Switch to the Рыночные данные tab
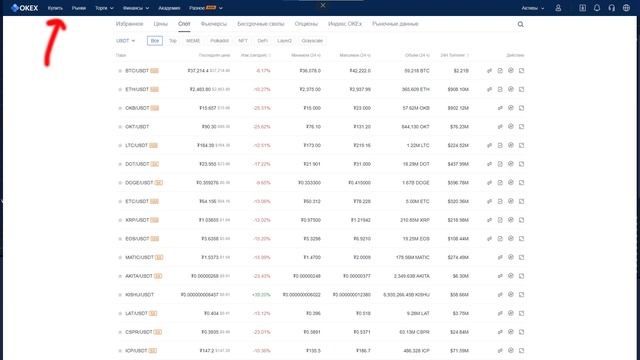The width and height of the screenshot is (640, 360). 395,24
